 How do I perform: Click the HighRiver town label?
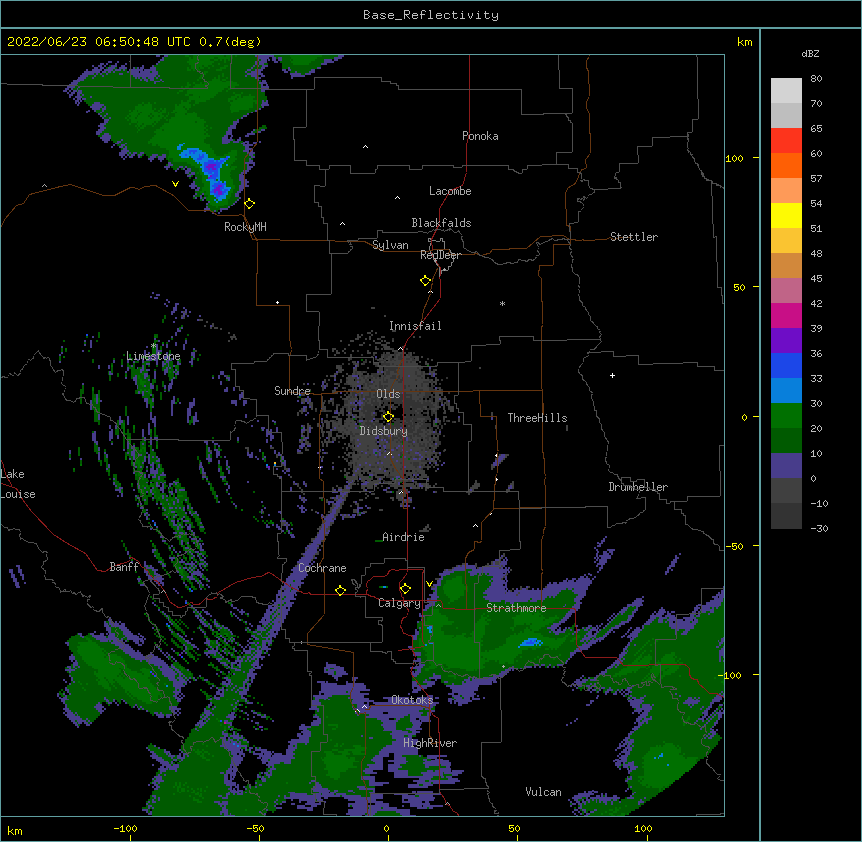click(430, 743)
